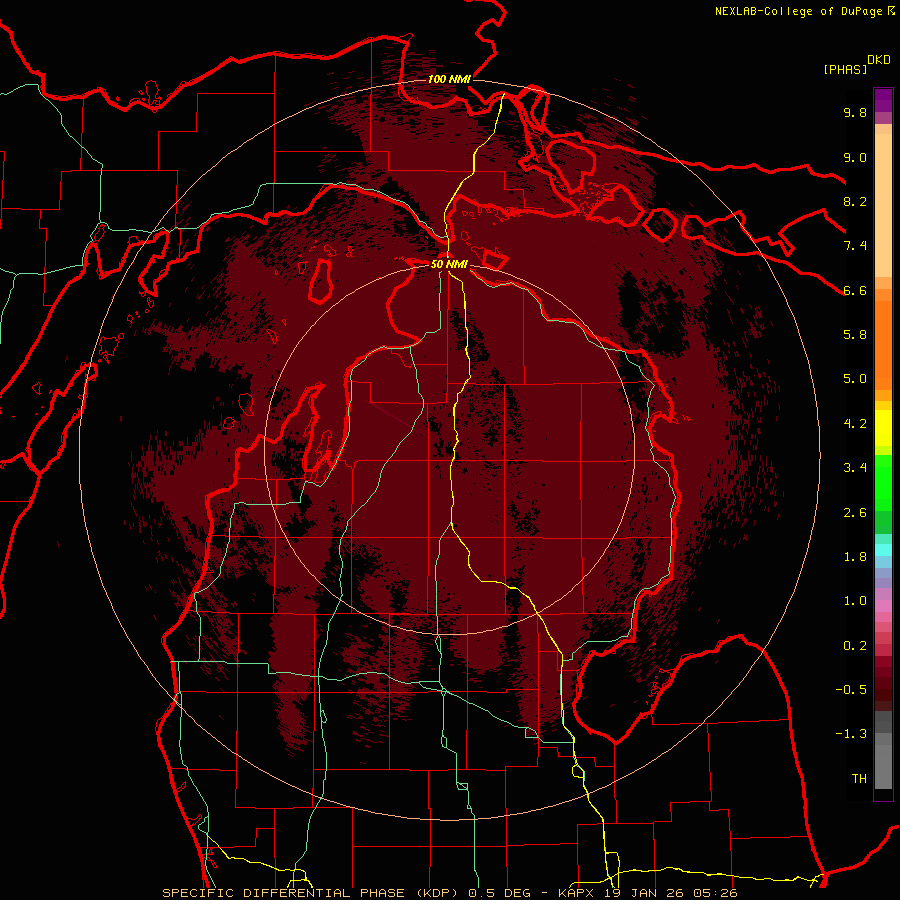The height and width of the screenshot is (900, 900).
Task: Select the 4.2 scale label
Action: click(x=855, y=424)
